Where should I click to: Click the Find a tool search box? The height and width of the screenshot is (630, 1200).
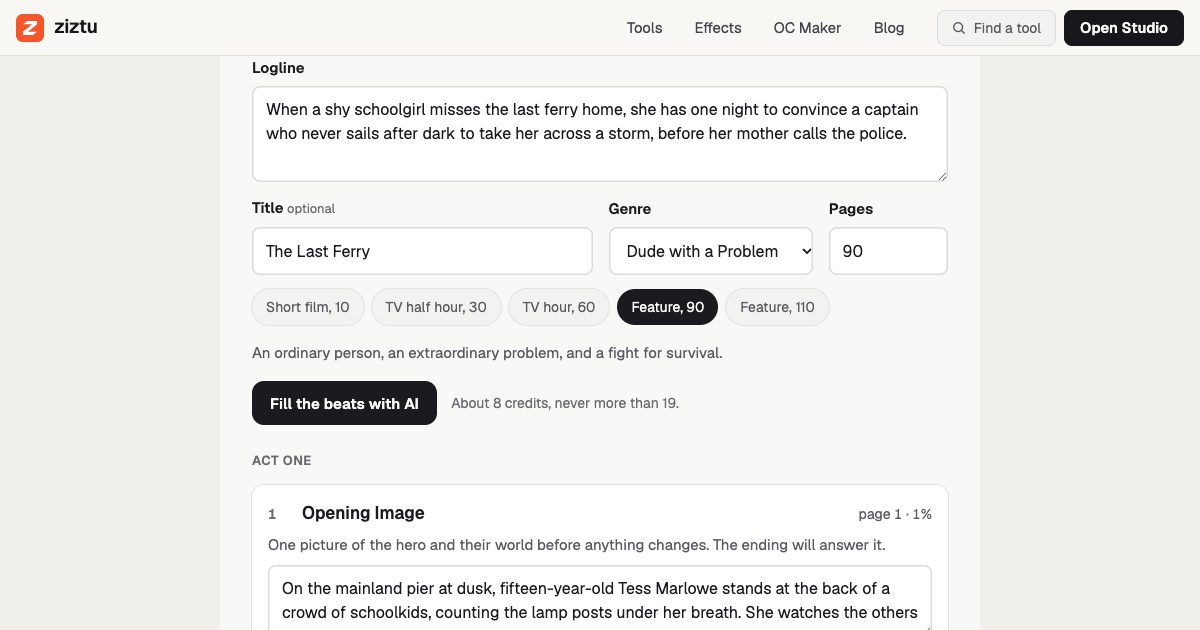(996, 28)
